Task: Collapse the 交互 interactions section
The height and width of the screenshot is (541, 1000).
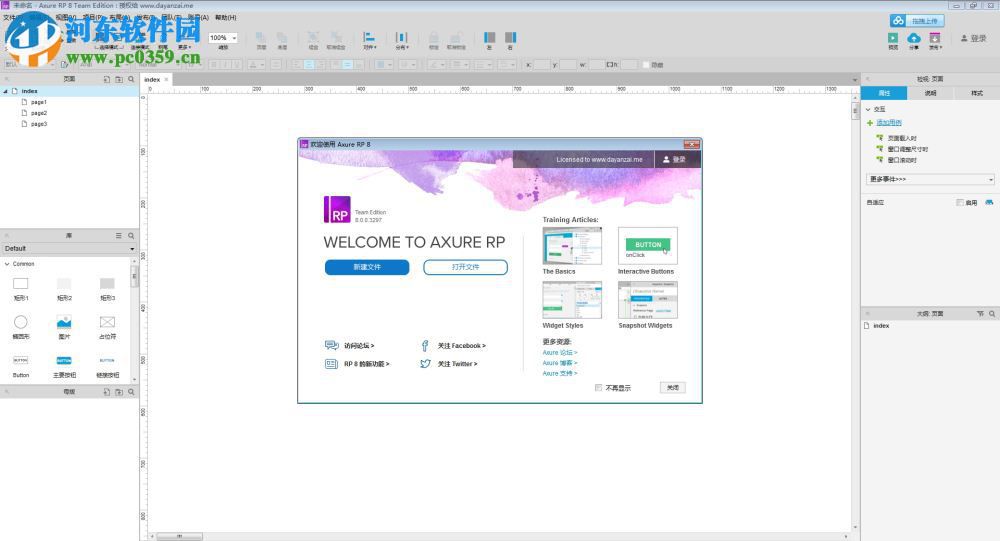Action: pyautogui.click(x=868, y=109)
